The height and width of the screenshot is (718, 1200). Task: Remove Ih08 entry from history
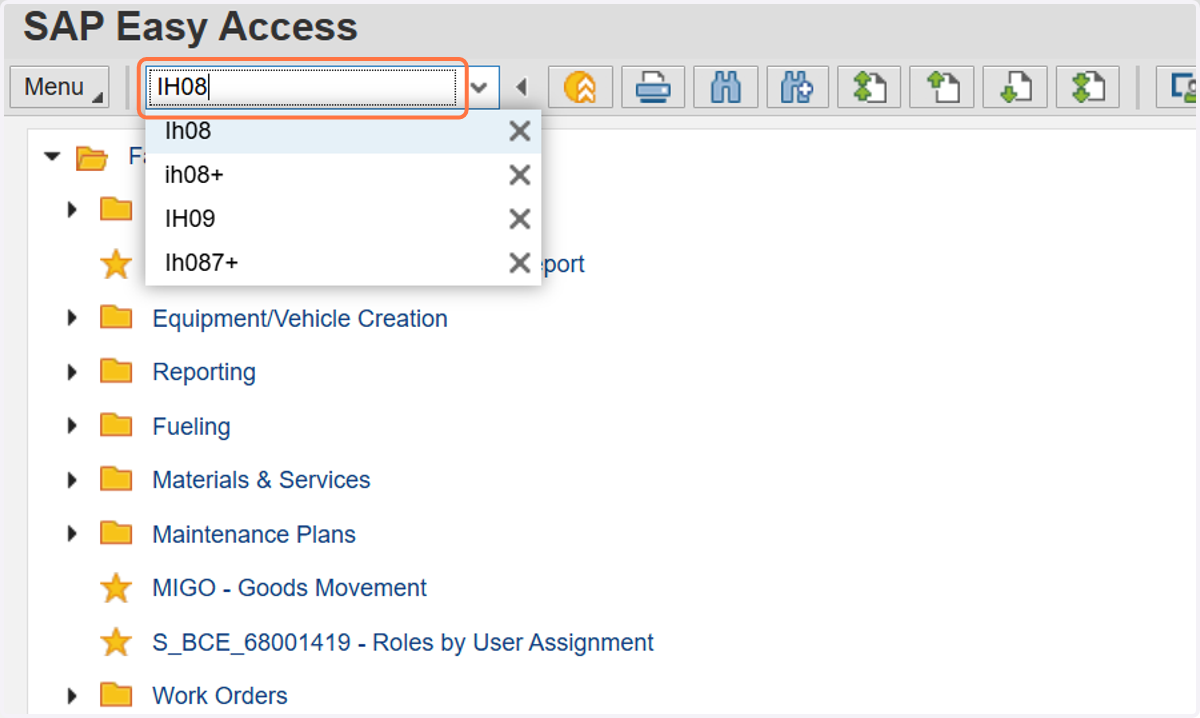pyautogui.click(x=520, y=131)
